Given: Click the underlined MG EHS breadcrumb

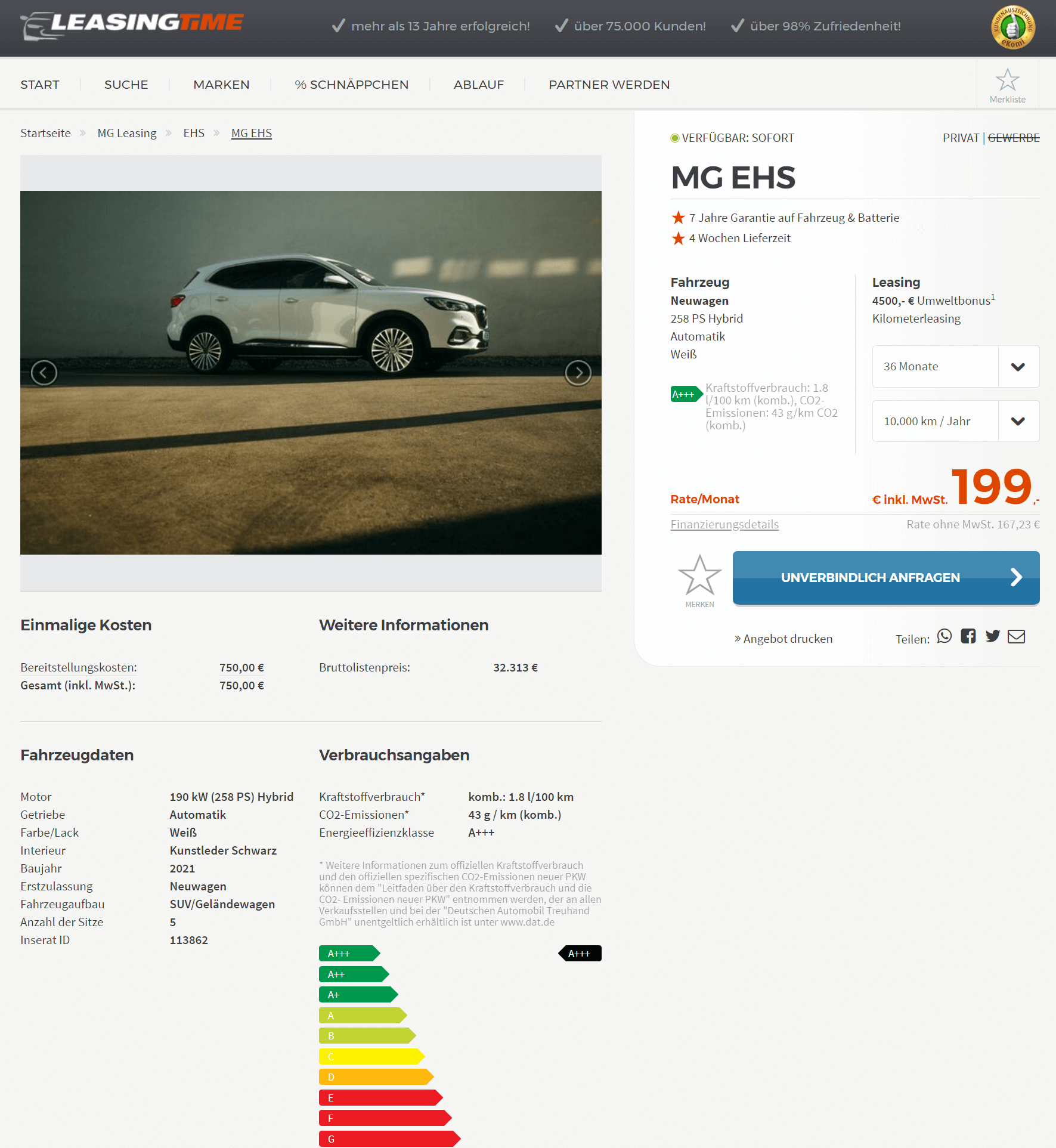Looking at the screenshot, I should coord(252,133).
